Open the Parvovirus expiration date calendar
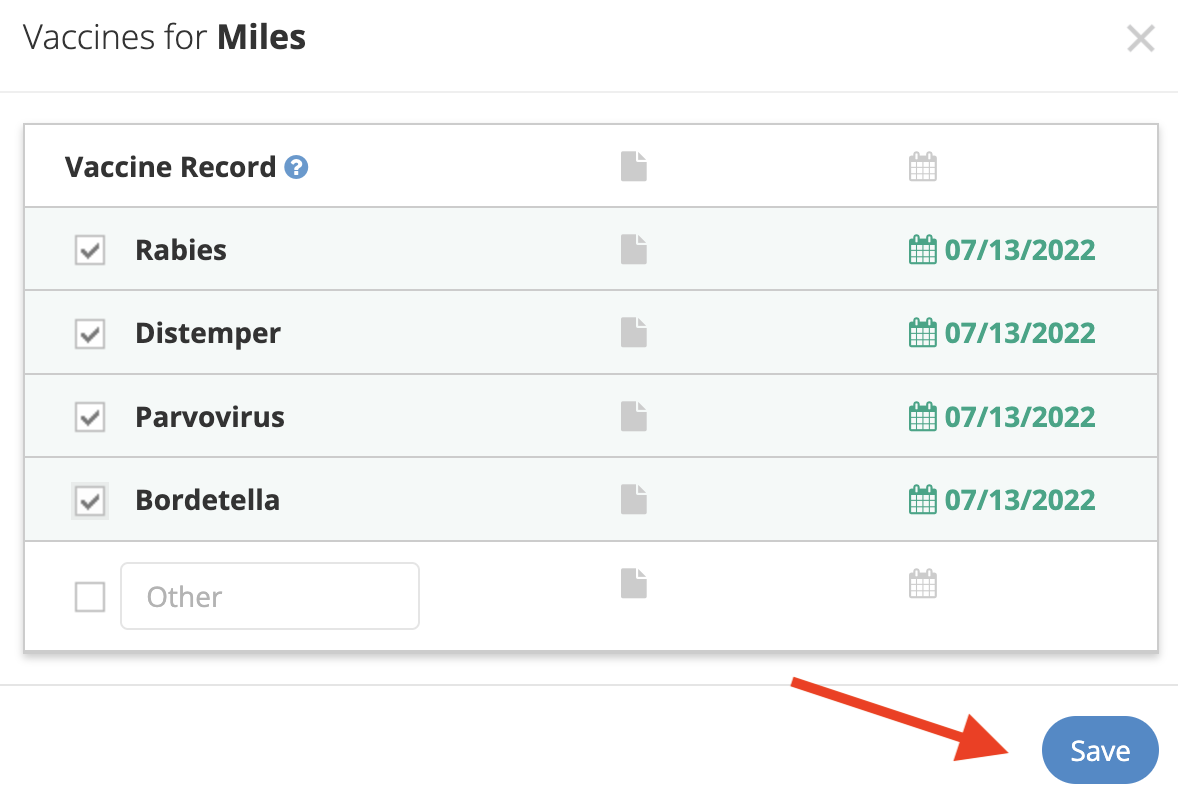Image resolution: width=1178 pixels, height=800 pixels. pyautogui.click(x=922, y=416)
